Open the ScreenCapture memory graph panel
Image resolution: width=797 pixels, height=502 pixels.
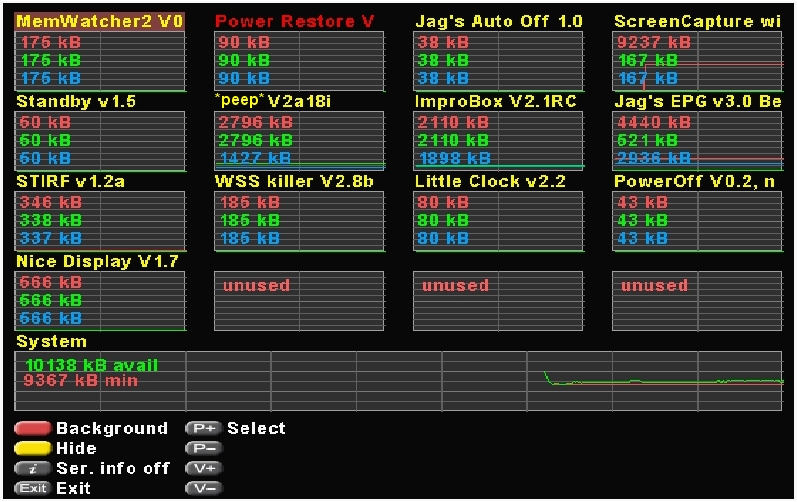click(697, 61)
